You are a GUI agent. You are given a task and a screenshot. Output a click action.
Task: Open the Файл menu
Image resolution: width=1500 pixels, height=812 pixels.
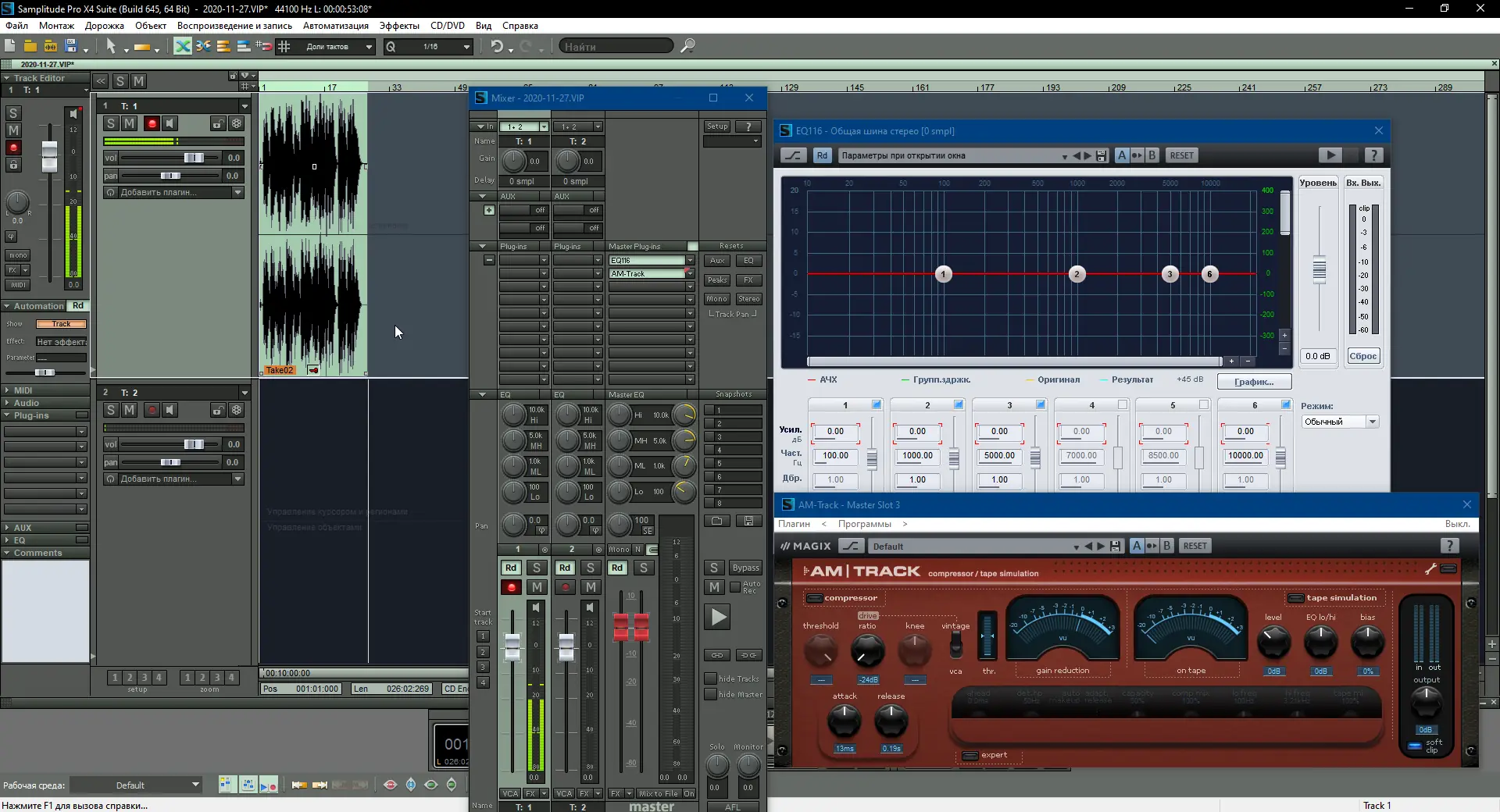tap(16, 26)
